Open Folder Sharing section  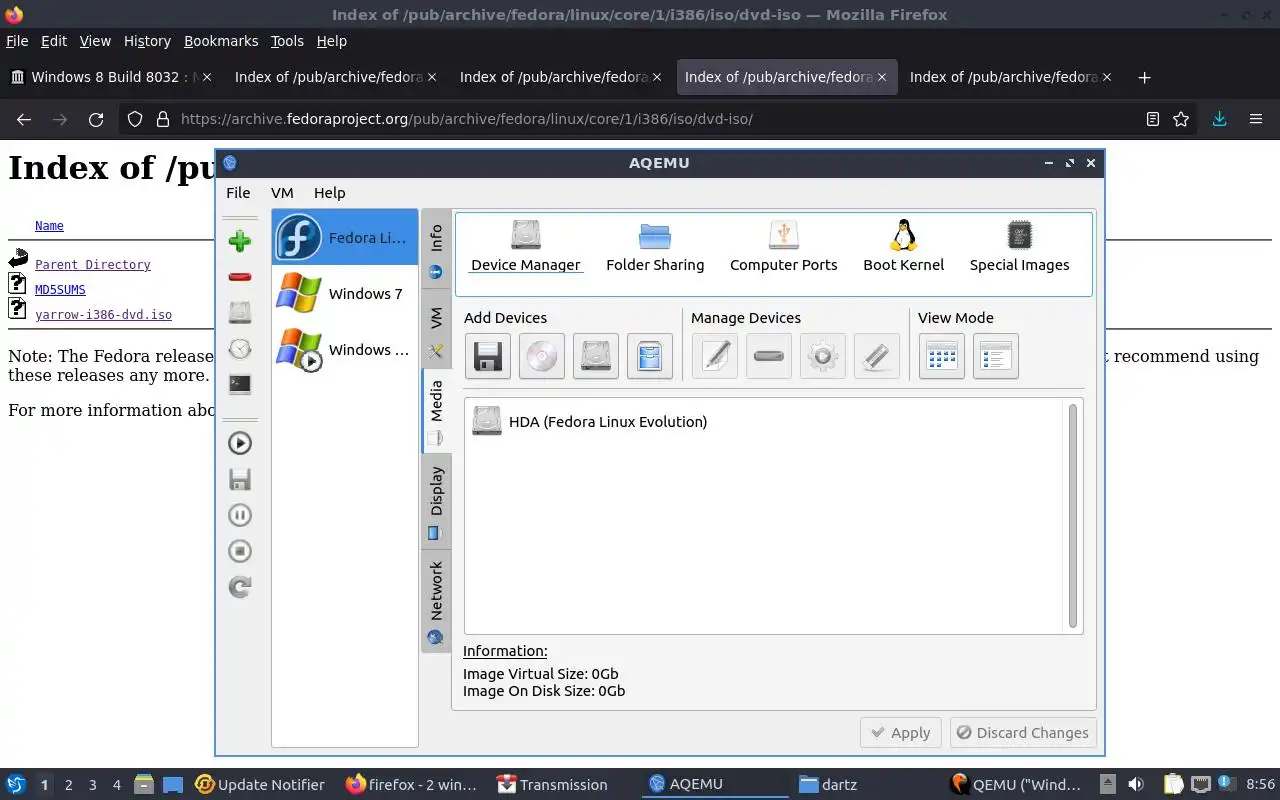655,247
